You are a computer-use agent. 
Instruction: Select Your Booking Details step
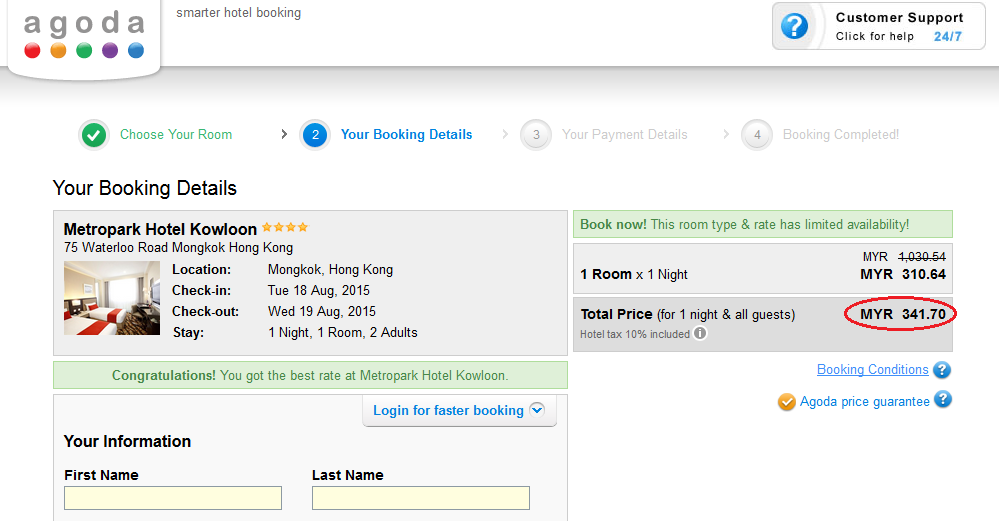[x=406, y=135]
